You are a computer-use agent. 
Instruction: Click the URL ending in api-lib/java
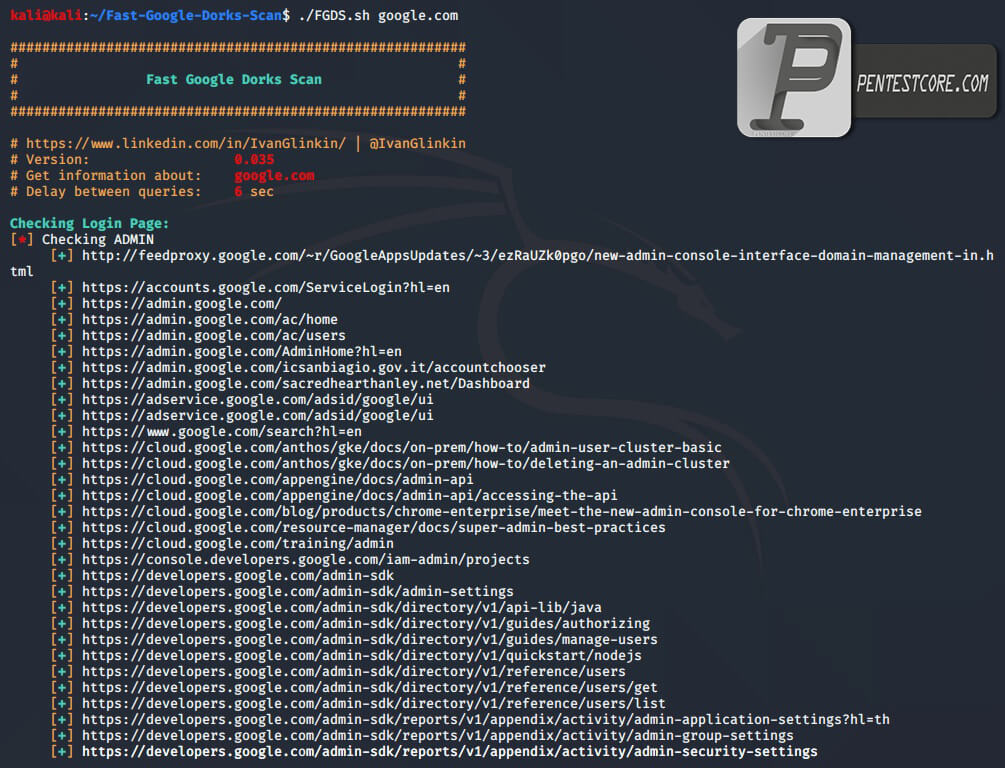tap(342, 608)
